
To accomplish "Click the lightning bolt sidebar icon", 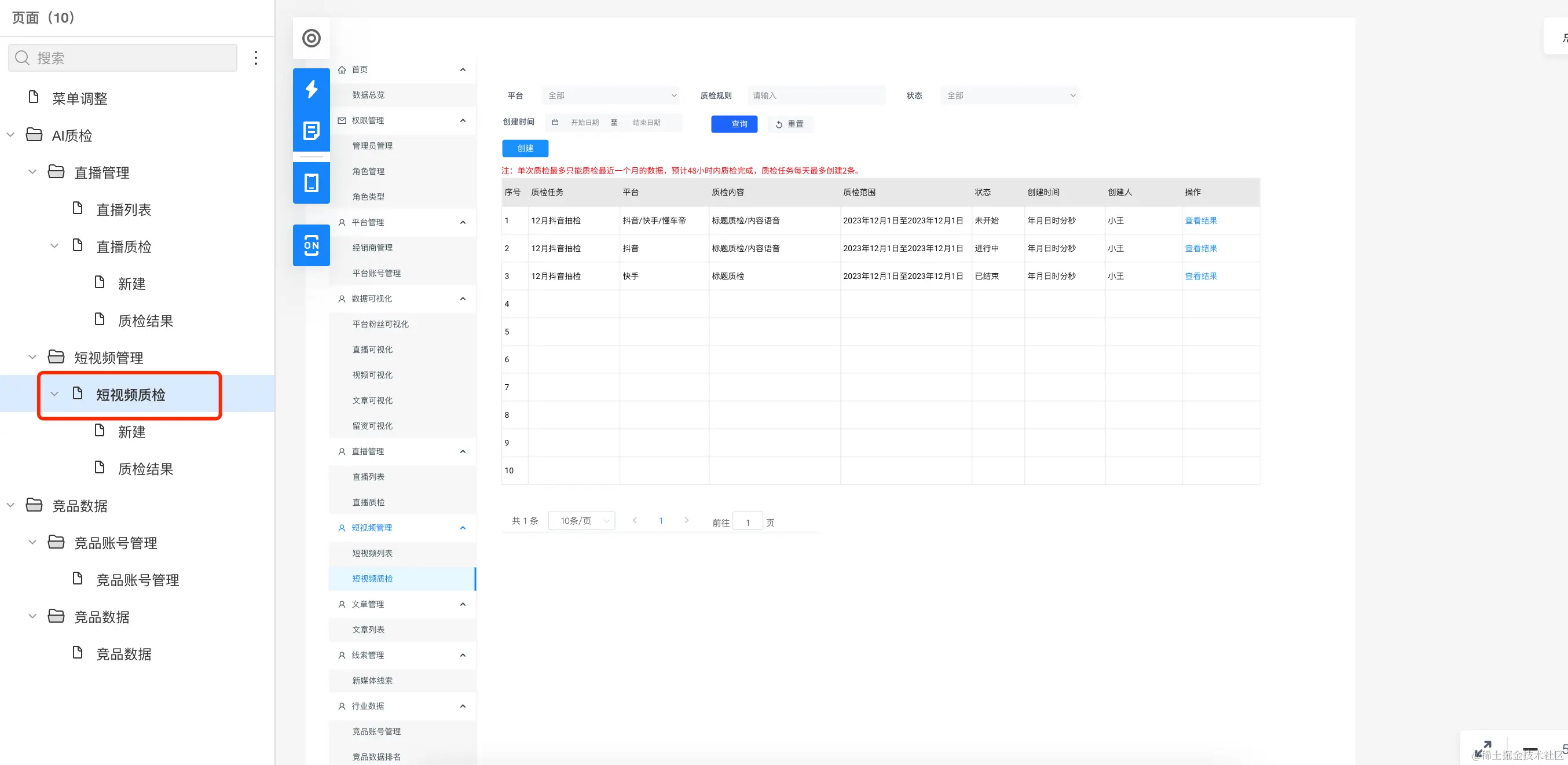I will (x=311, y=89).
